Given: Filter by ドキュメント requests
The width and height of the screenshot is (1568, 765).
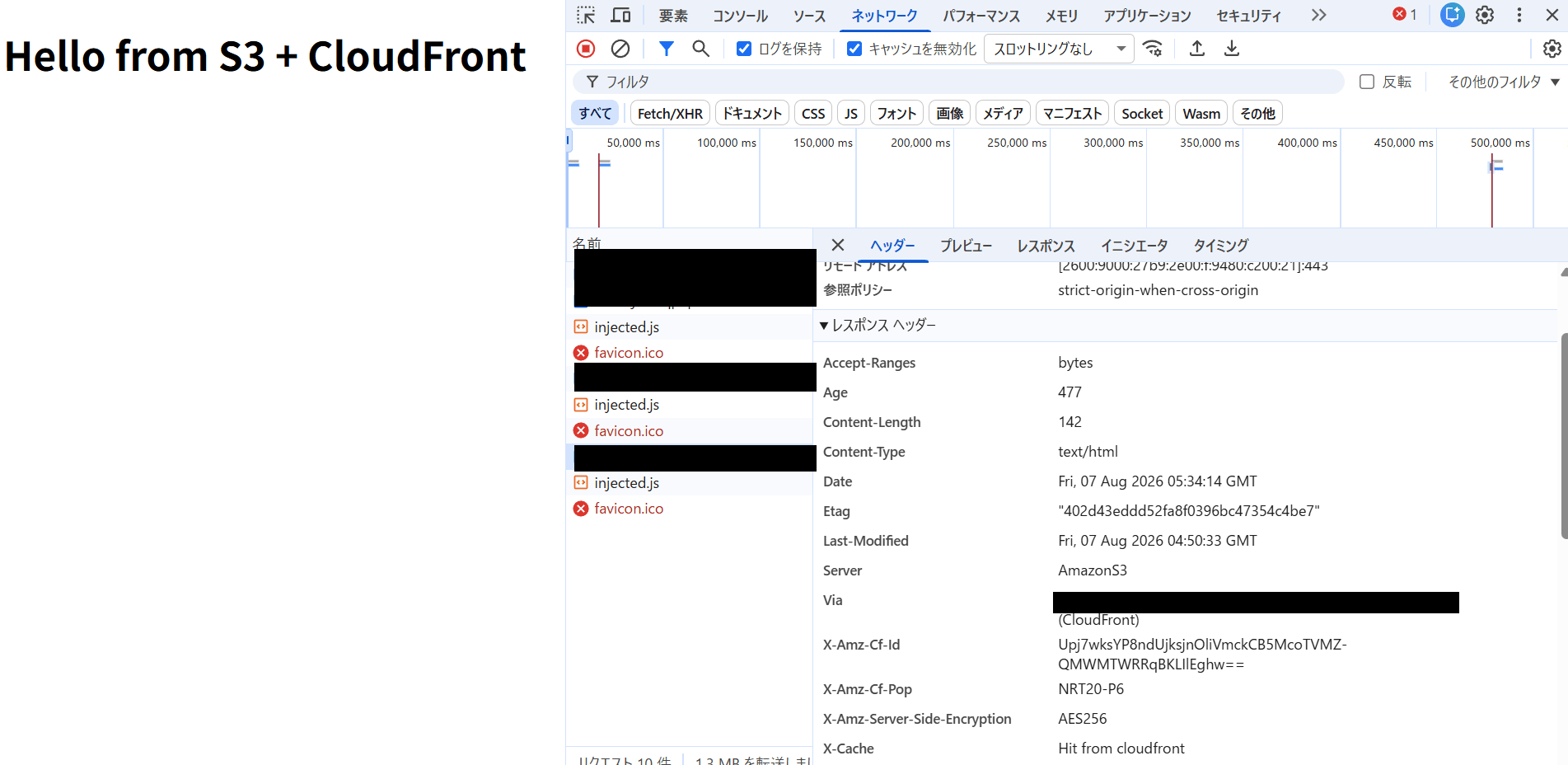Looking at the screenshot, I should (752, 113).
